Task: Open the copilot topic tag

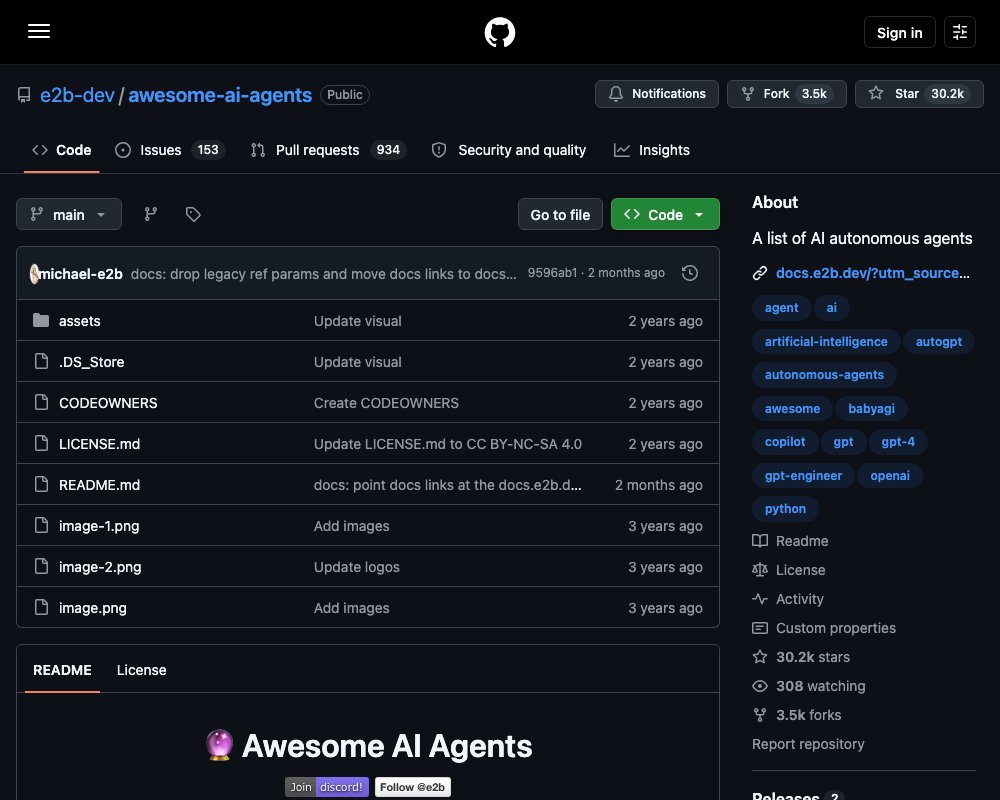Action: pyautogui.click(x=784, y=441)
